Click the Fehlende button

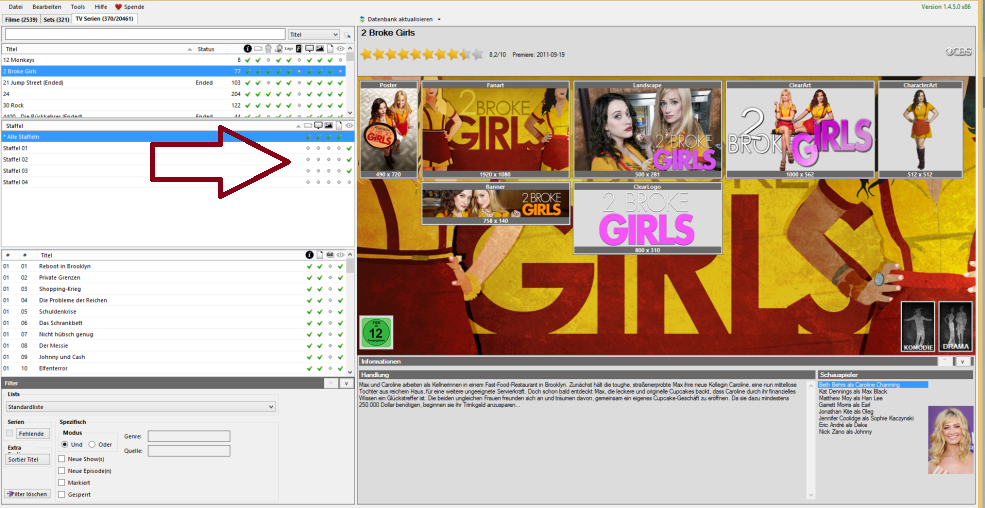tap(33, 433)
